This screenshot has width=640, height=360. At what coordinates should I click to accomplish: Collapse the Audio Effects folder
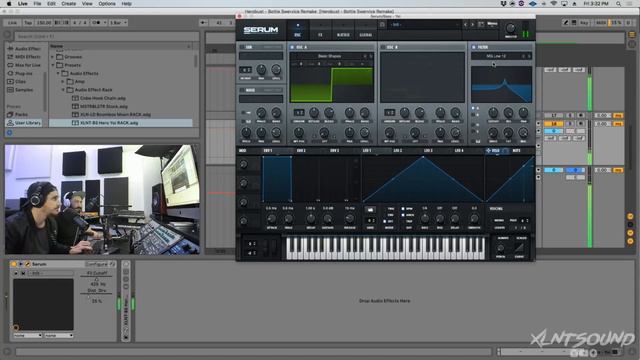coord(58,73)
